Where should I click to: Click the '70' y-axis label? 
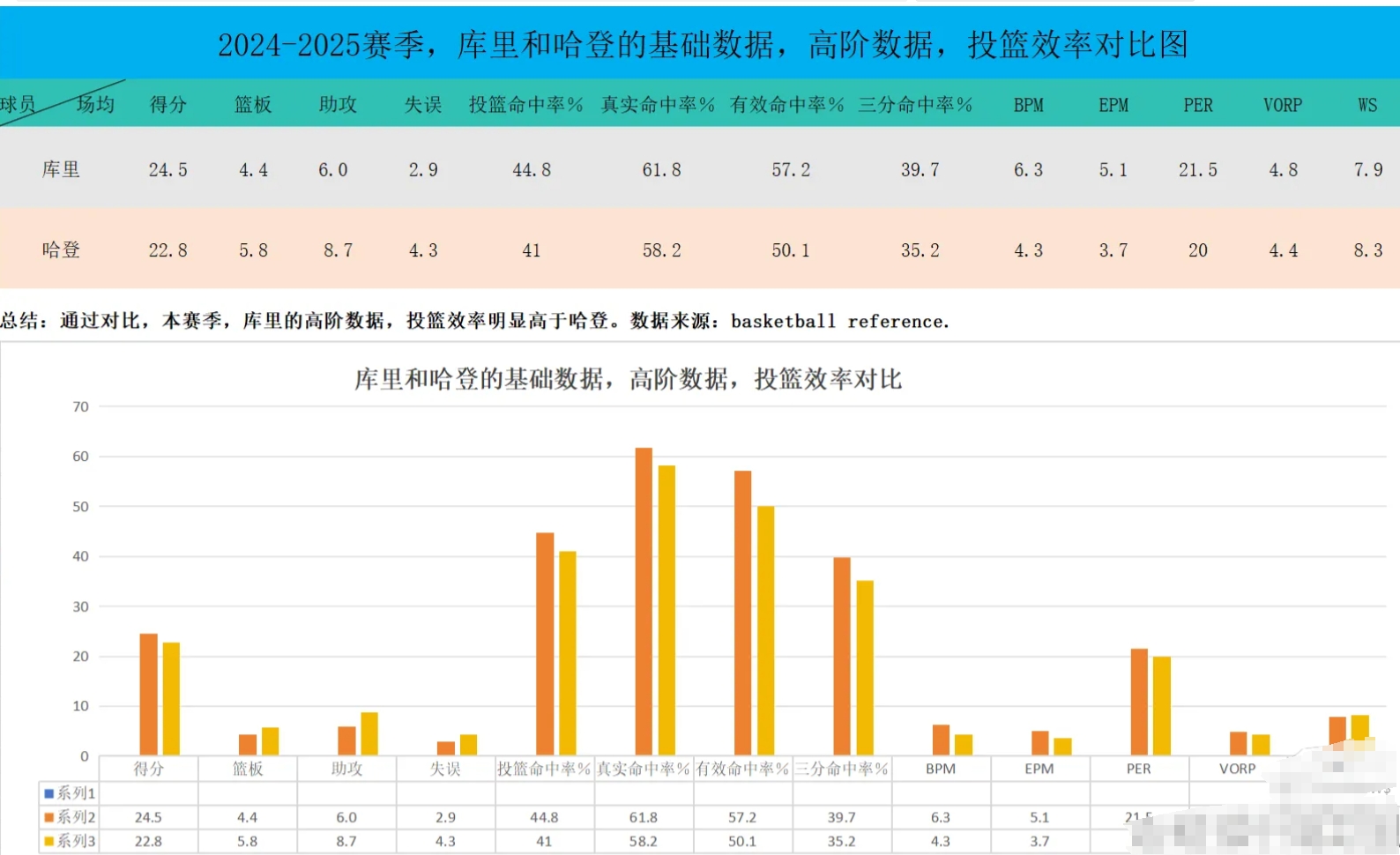[80, 406]
